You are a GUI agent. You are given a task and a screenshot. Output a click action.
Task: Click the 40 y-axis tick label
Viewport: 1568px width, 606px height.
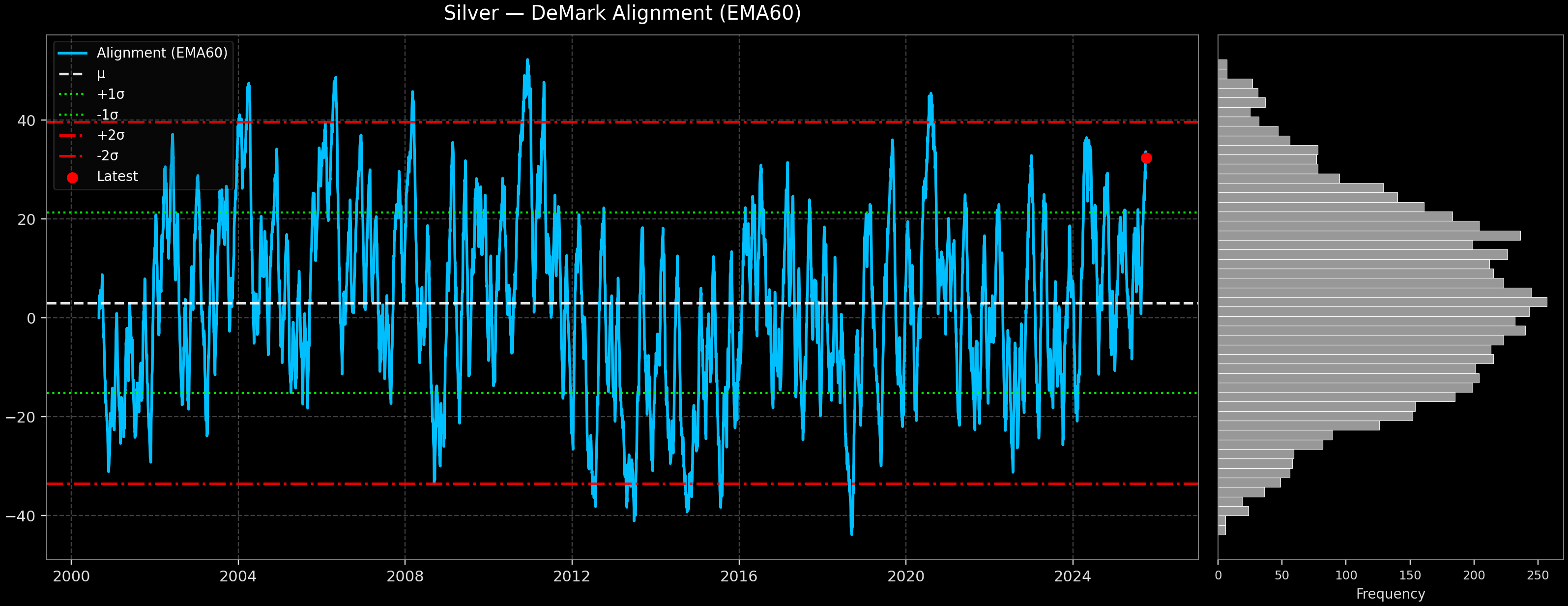(x=26, y=121)
